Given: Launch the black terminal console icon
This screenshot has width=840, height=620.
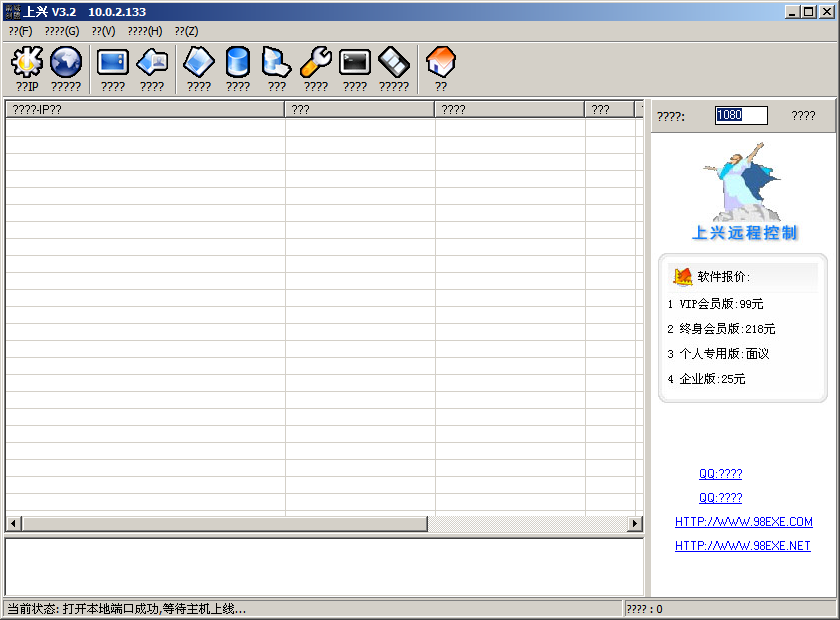Looking at the screenshot, I should pyautogui.click(x=355, y=64).
